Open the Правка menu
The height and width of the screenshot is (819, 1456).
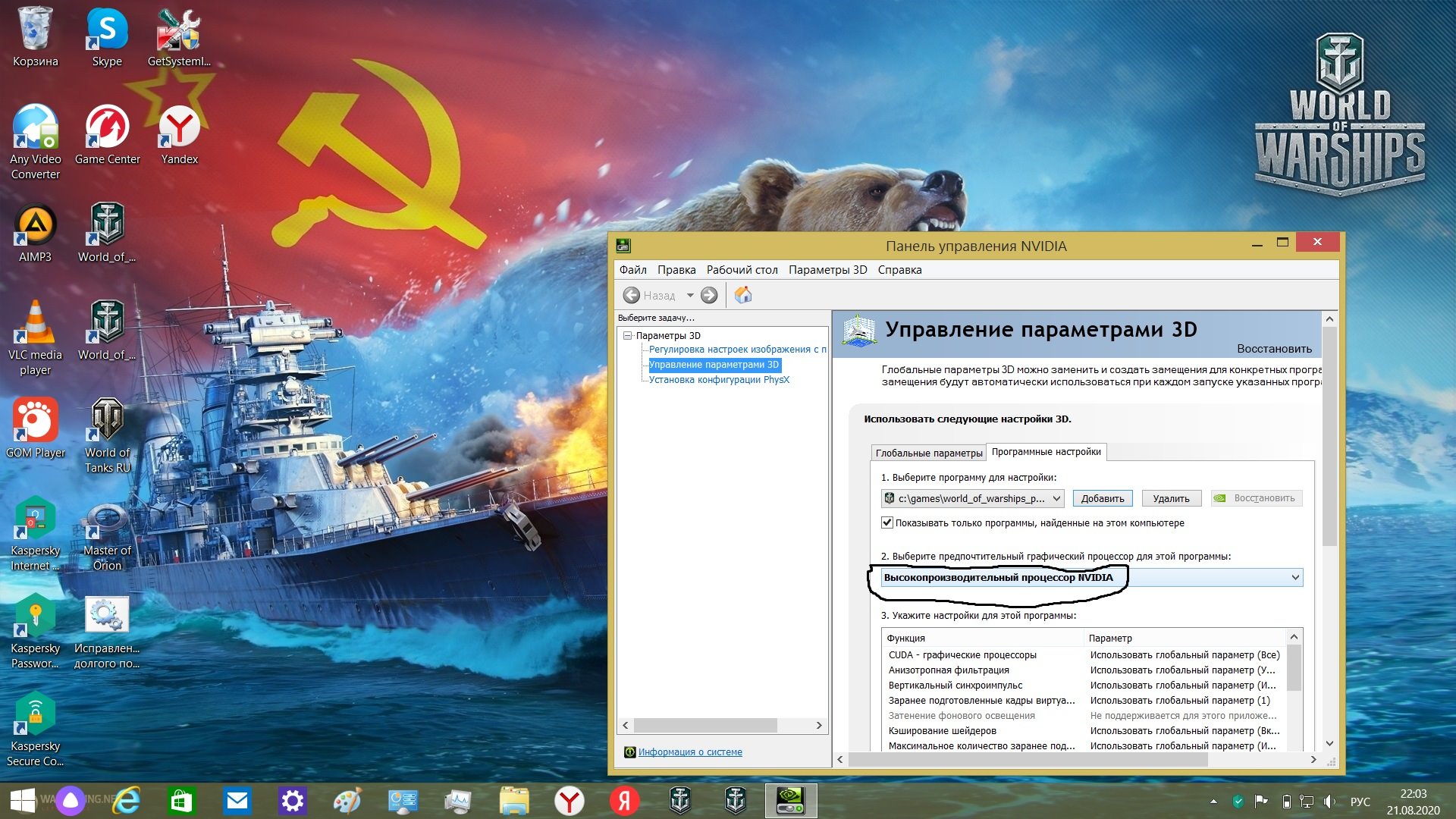676,270
